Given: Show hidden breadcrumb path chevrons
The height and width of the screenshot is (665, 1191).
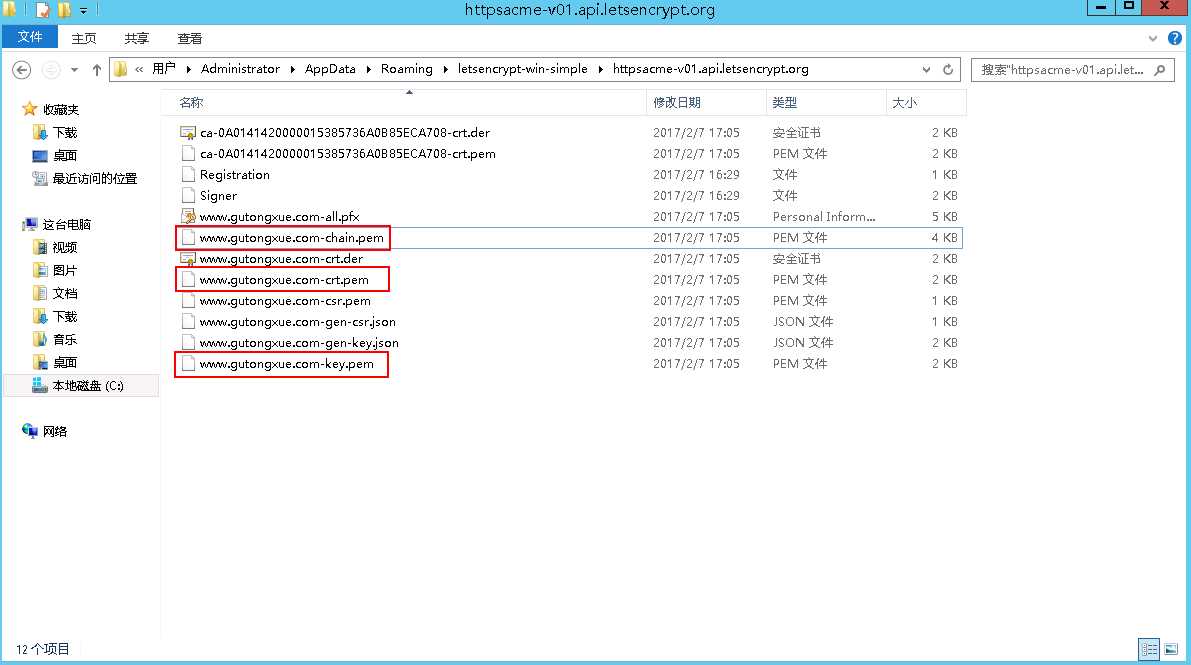Looking at the screenshot, I should (x=139, y=69).
